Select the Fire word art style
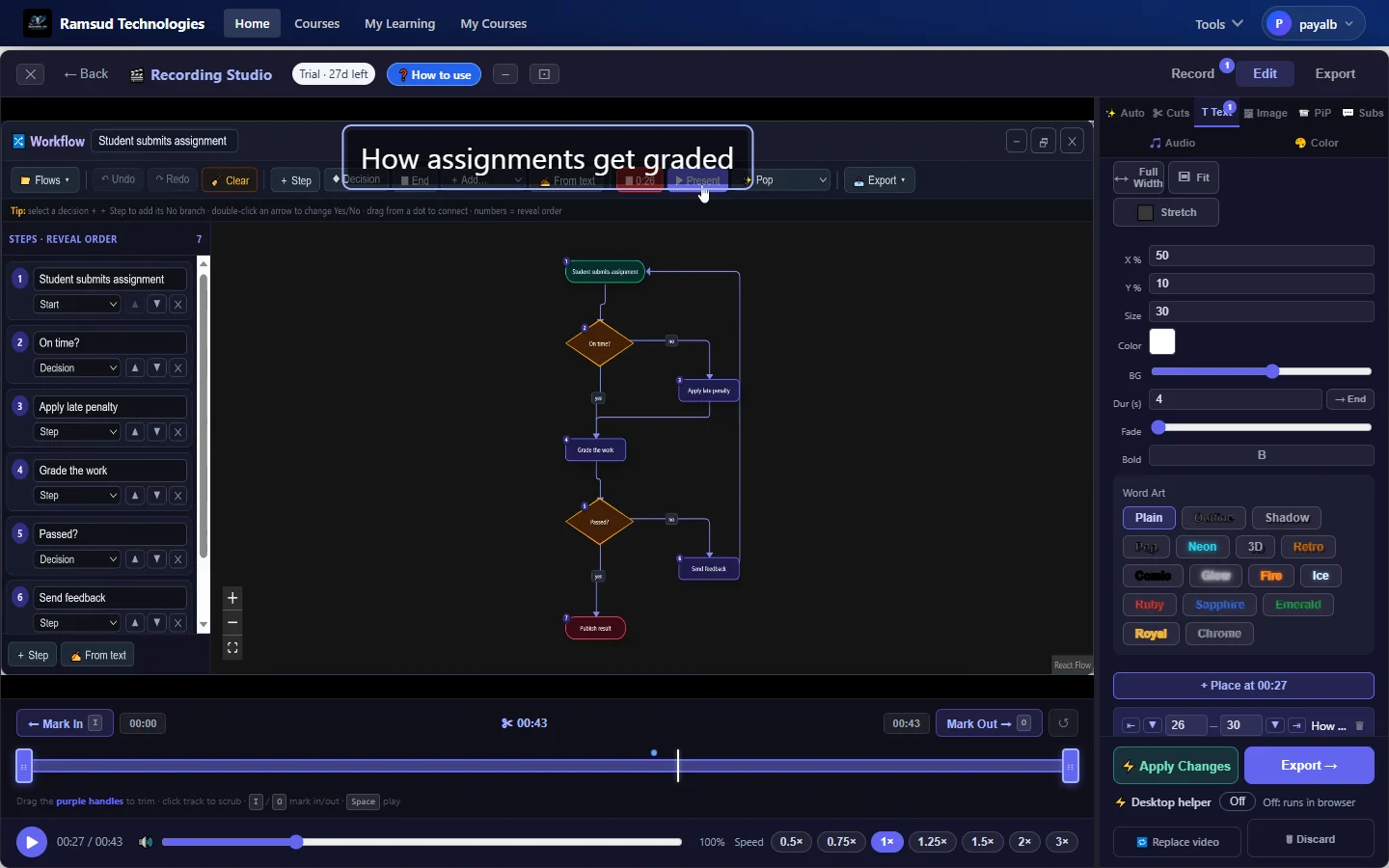The image size is (1389, 868). click(x=1271, y=576)
